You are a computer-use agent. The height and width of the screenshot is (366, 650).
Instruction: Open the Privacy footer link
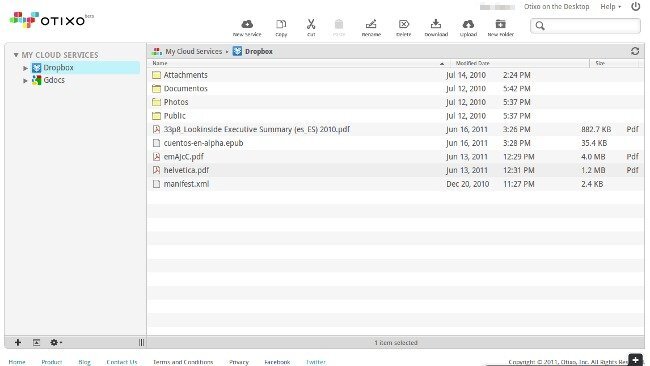tap(239, 362)
